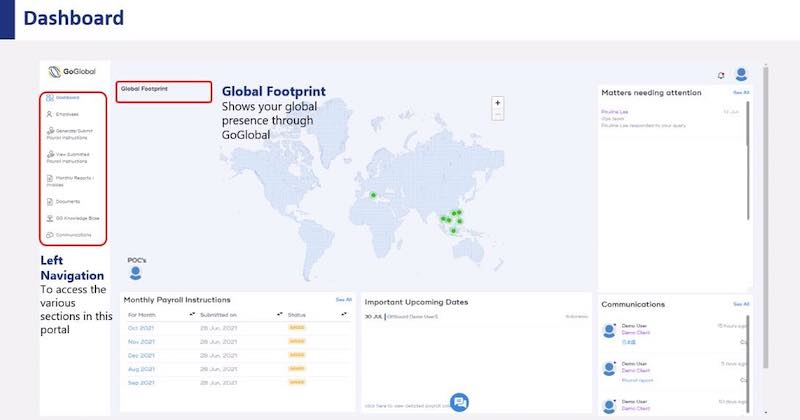Image resolution: width=800 pixels, height=420 pixels.
Task: See All monthly payroll instructions
Action: (343, 300)
